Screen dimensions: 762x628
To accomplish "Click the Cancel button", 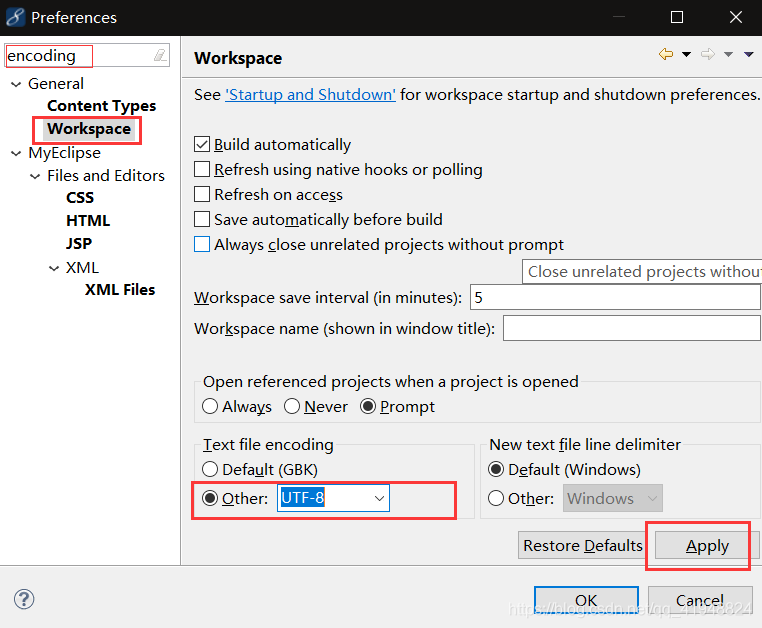I will point(700,600).
